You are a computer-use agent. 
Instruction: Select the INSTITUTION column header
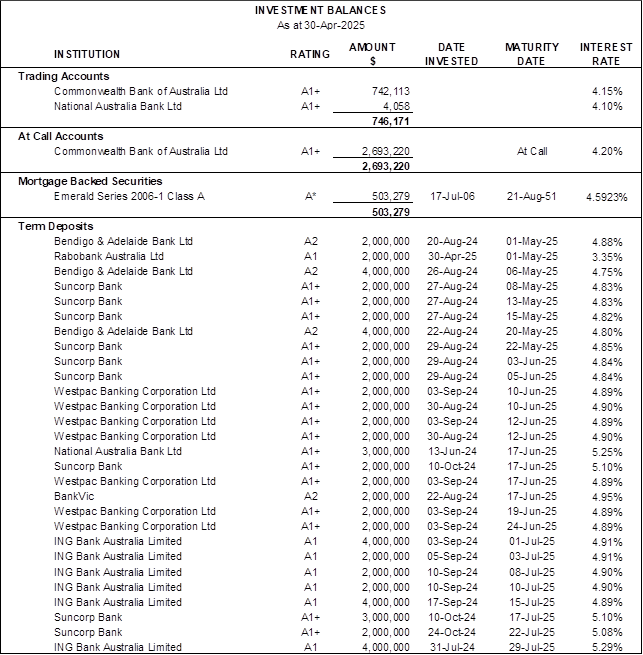[87, 54]
